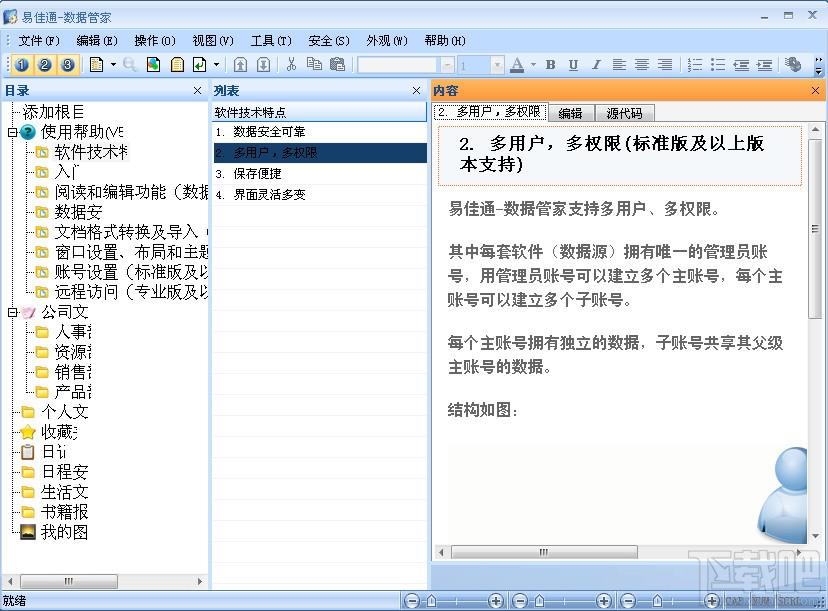Select list item 4. 界面灵活多变
This screenshot has height=611, width=828.
pyautogui.click(x=319, y=195)
